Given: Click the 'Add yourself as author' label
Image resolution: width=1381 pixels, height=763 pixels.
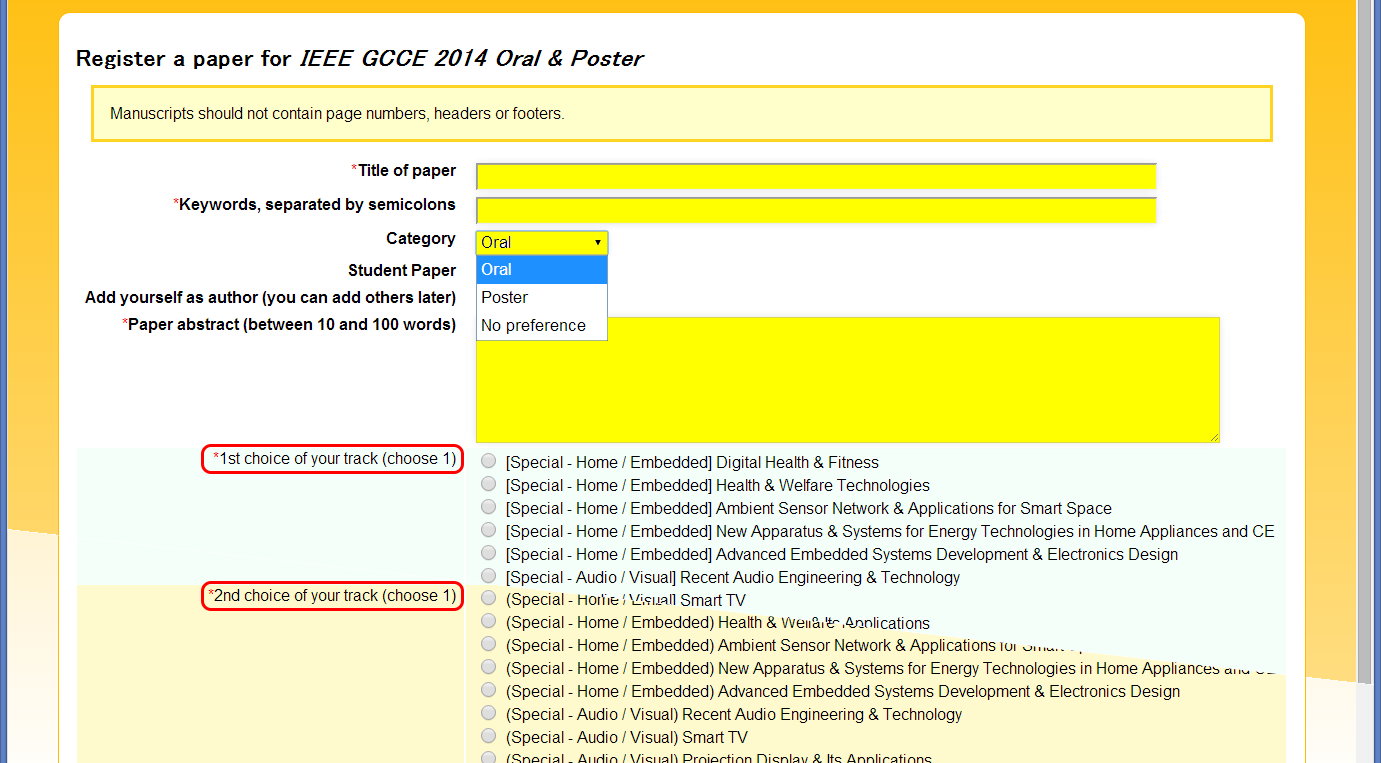Looking at the screenshot, I should 270,297.
